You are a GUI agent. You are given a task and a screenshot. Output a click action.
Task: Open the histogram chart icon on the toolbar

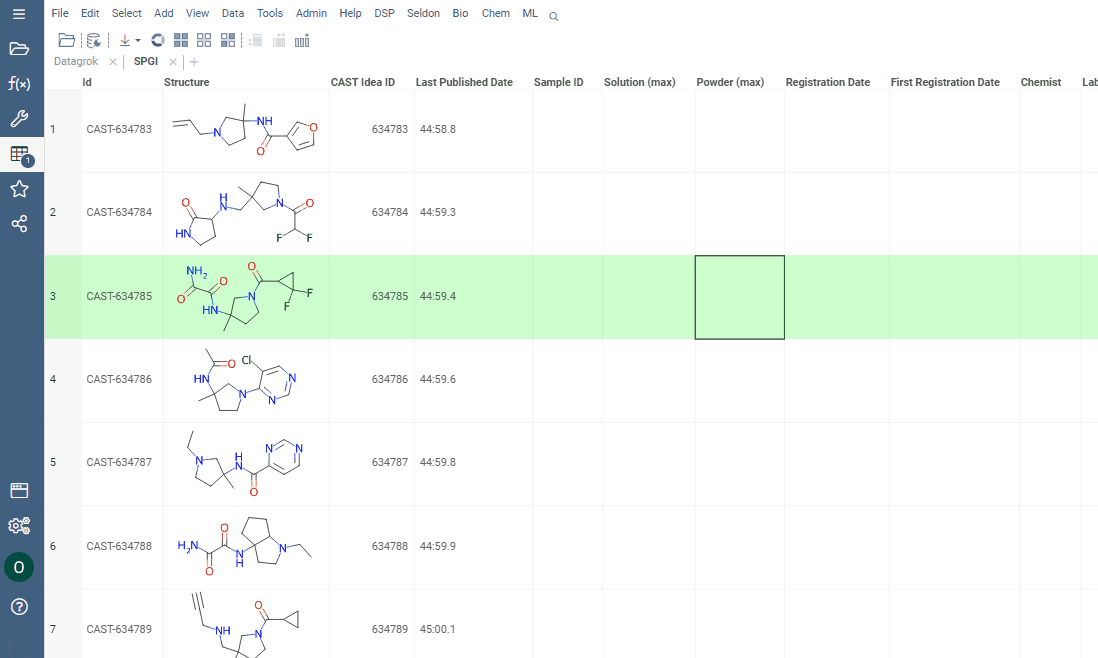[x=302, y=41]
